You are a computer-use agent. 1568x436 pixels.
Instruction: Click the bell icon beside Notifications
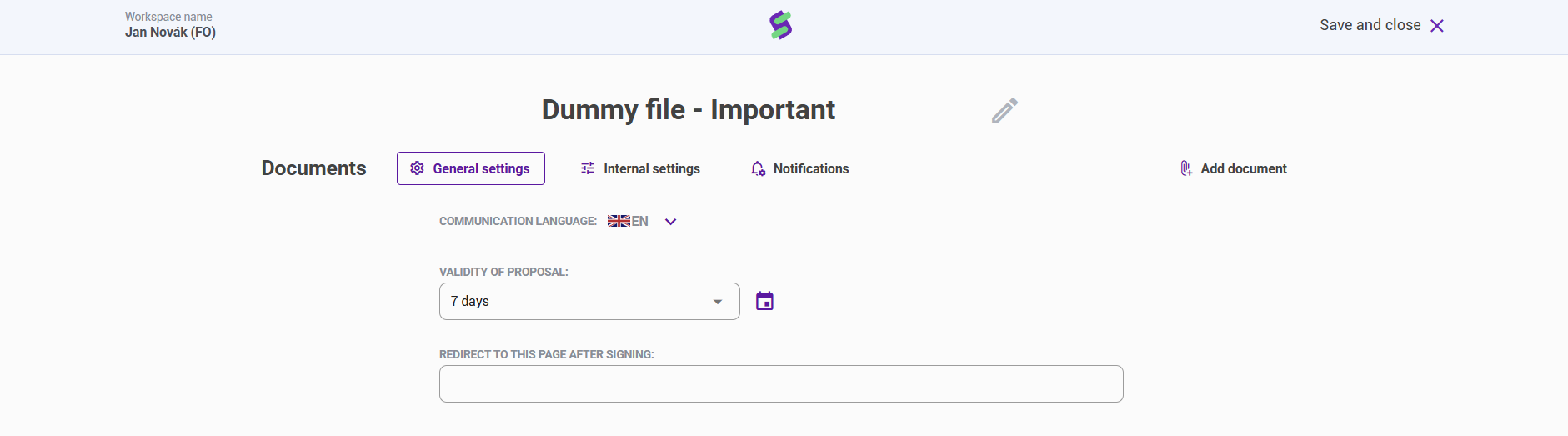758,168
